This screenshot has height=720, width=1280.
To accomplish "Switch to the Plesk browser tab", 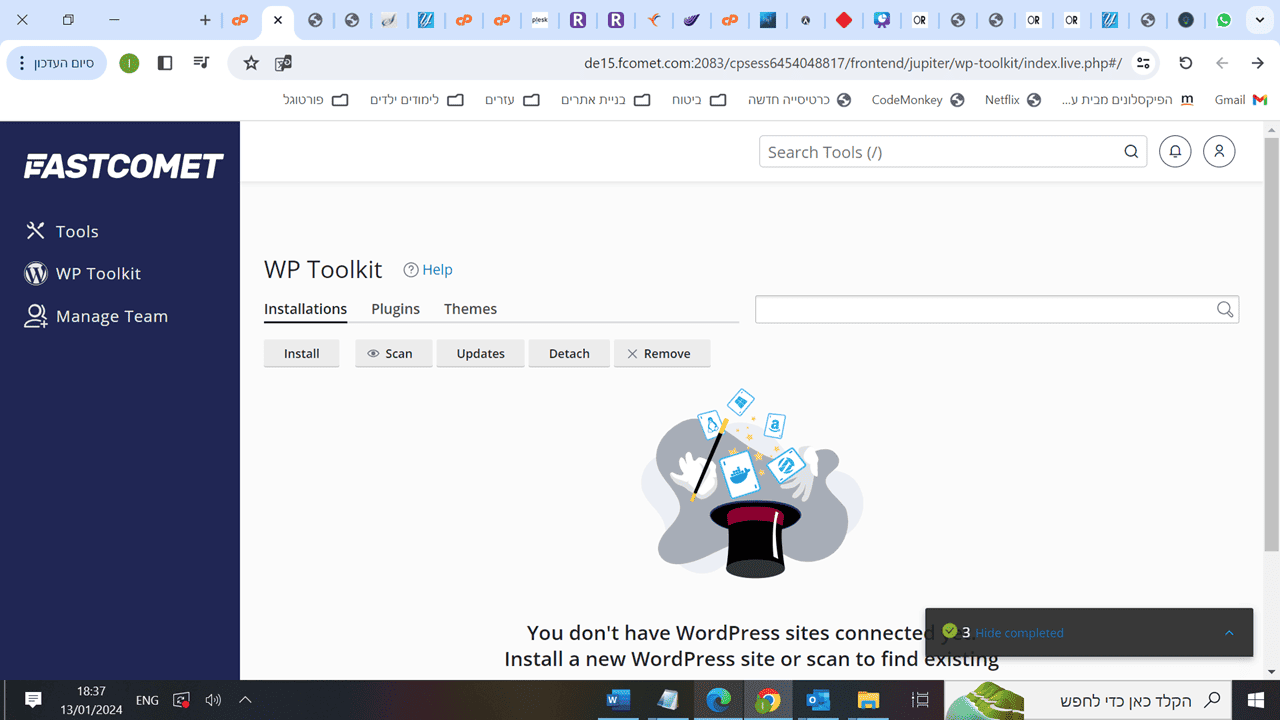I will coord(540,20).
